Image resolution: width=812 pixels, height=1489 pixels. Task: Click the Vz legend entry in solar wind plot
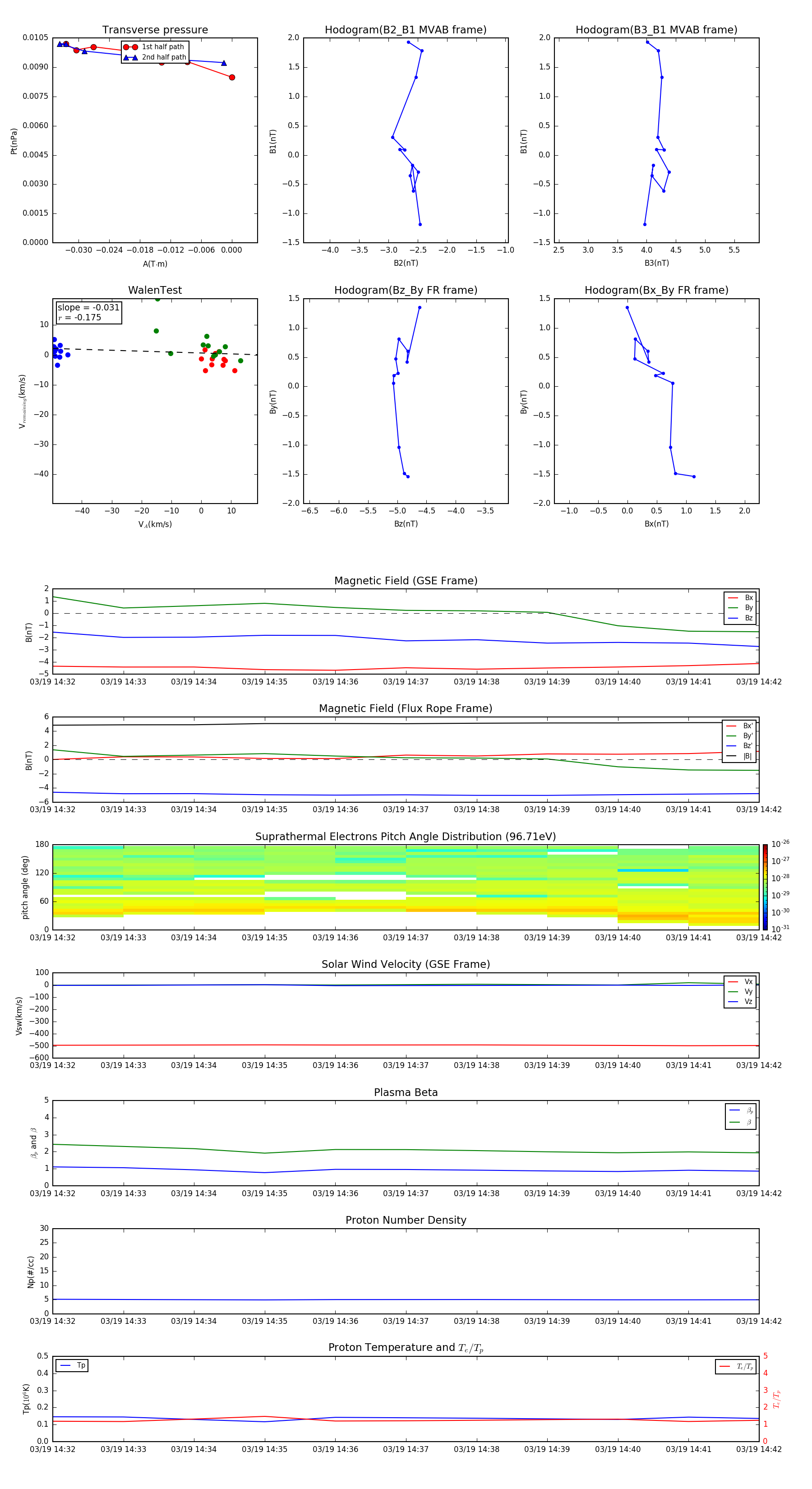740,1001
